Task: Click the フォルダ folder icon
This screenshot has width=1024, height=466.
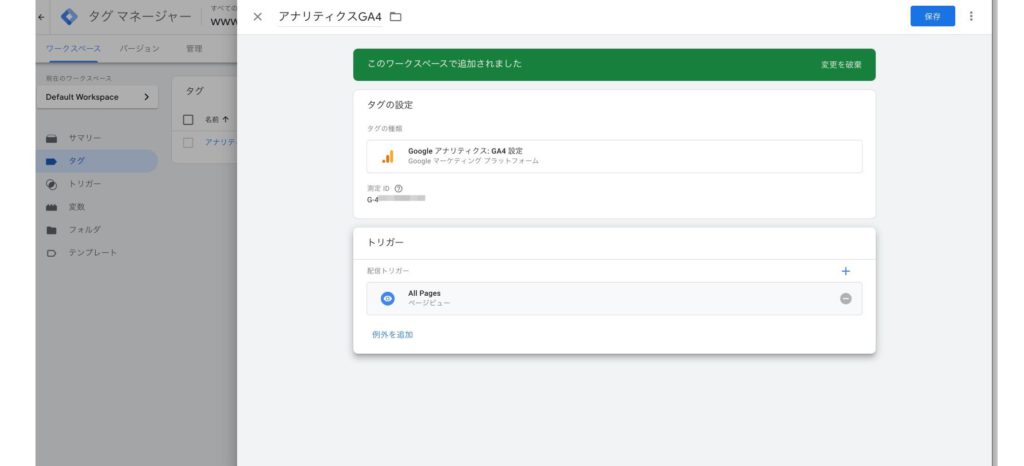Action: click(x=52, y=230)
